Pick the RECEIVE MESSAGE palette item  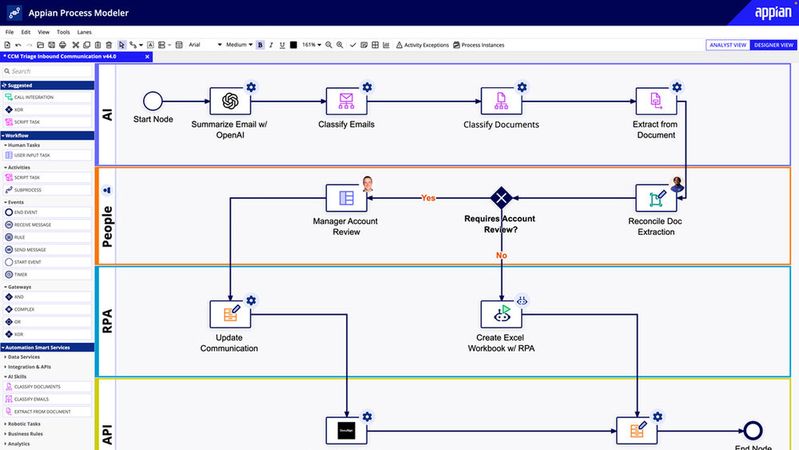(47, 225)
